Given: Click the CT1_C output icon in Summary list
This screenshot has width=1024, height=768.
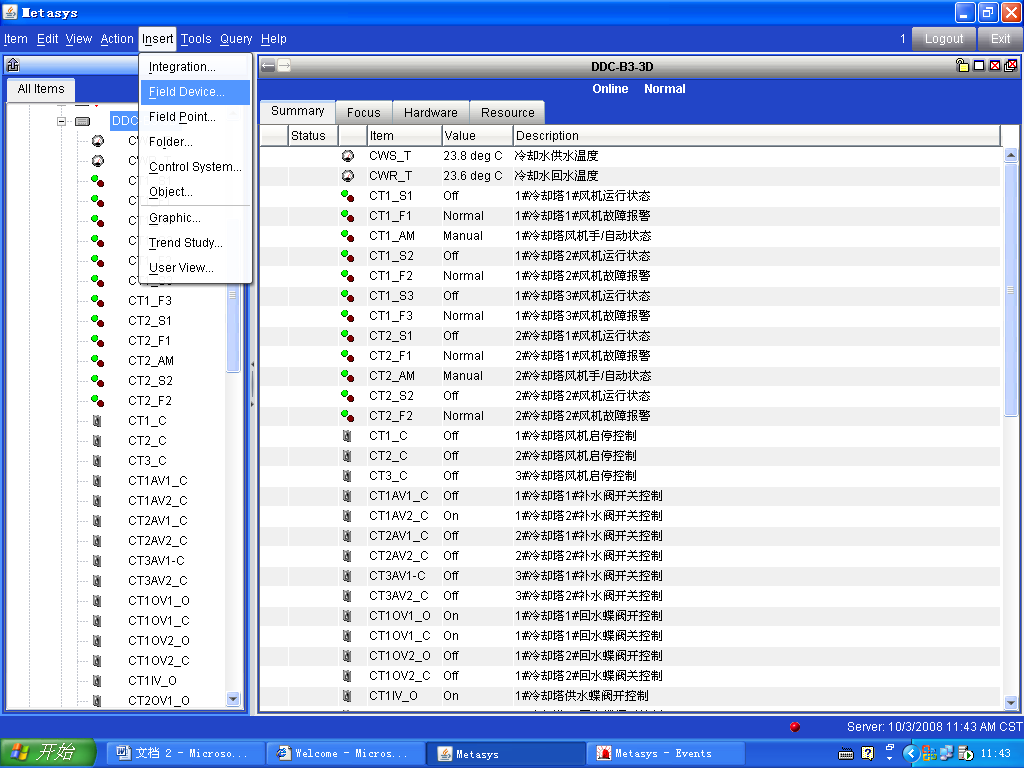Looking at the screenshot, I should tap(347, 436).
